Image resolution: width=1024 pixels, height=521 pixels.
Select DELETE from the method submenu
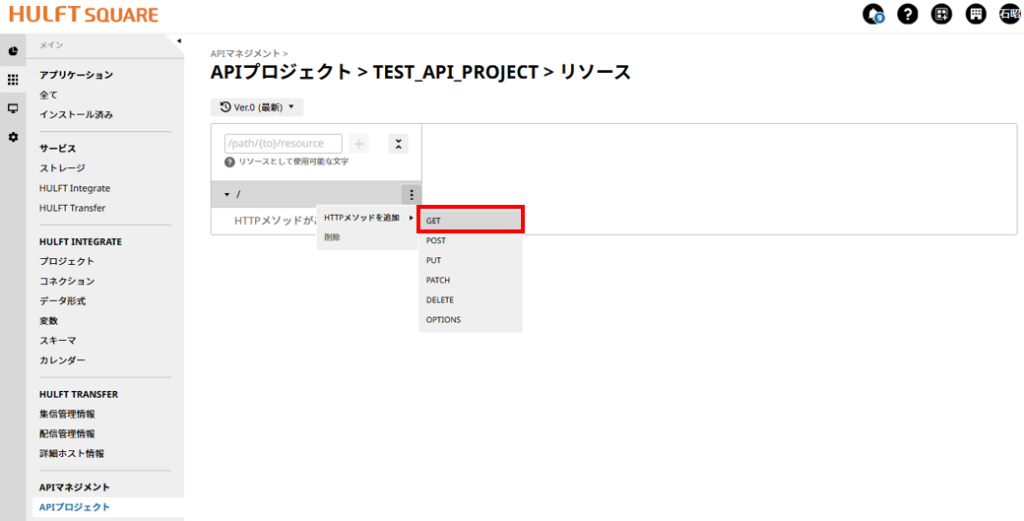click(470, 300)
